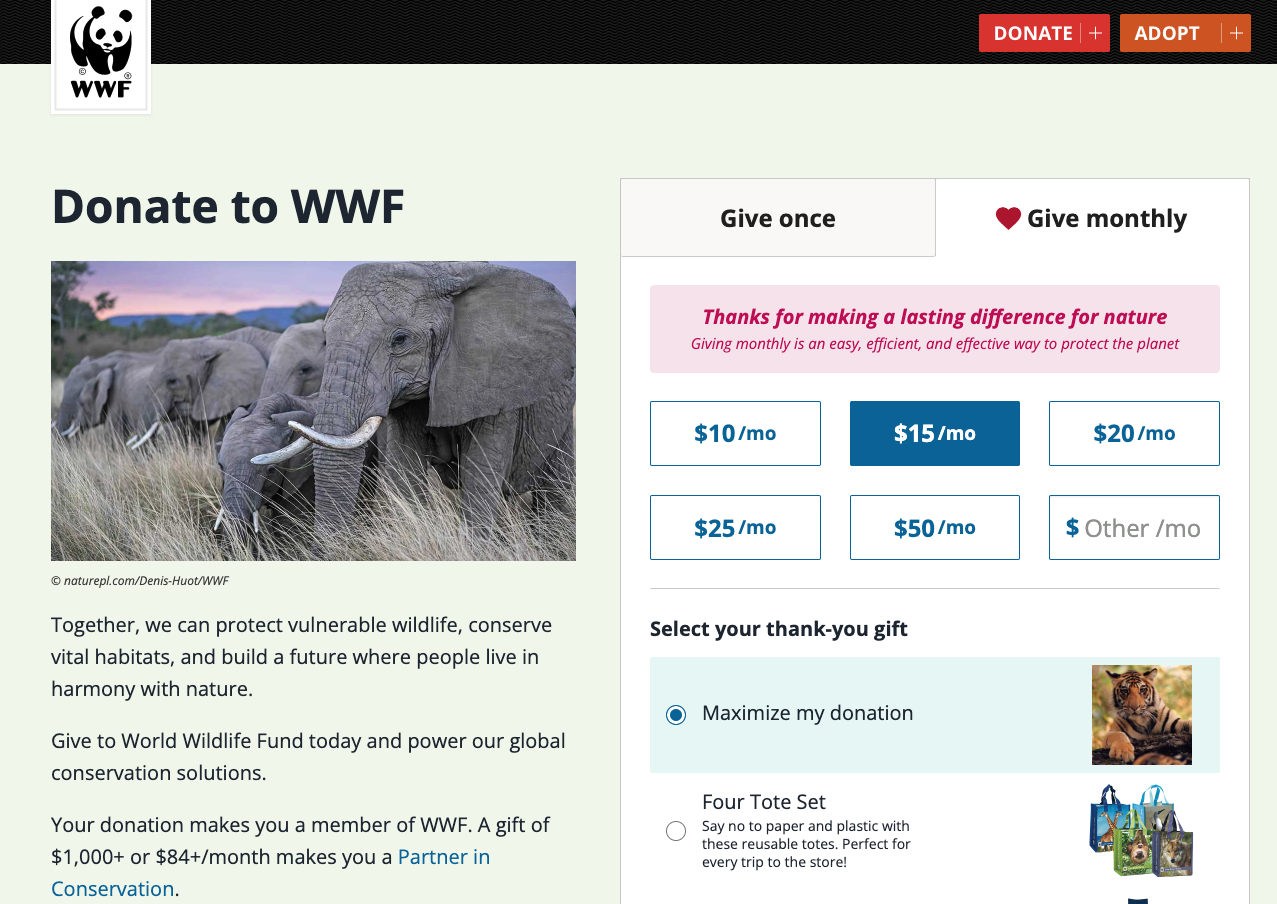Open the Partner in Conservation link

443,856
